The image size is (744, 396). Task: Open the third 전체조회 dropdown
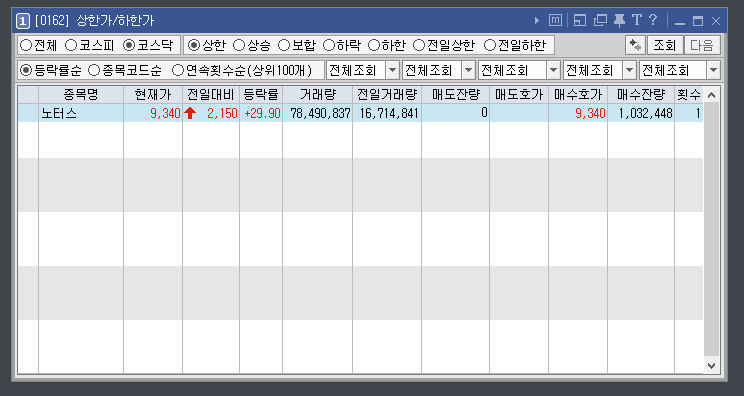pos(554,71)
